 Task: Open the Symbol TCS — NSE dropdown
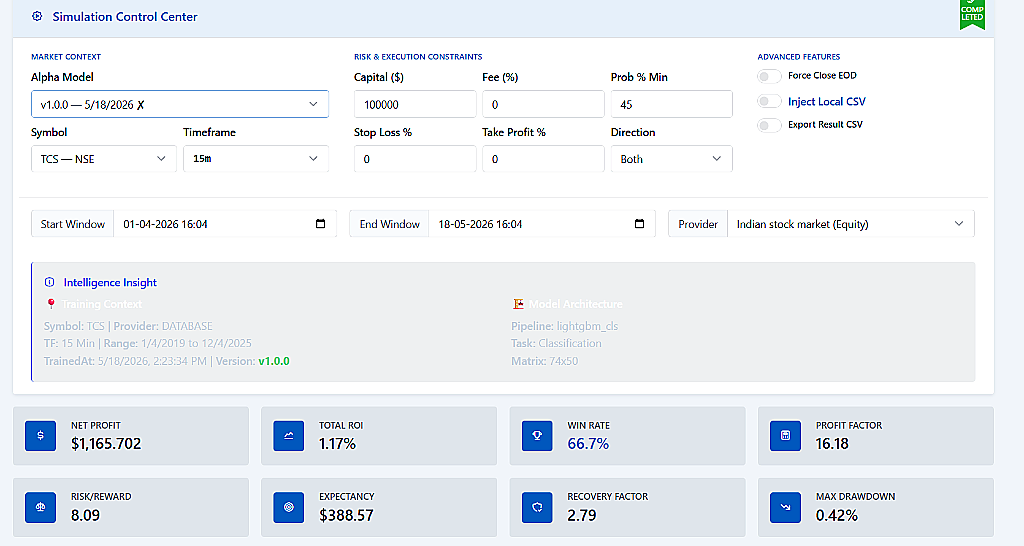tap(104, 159)
